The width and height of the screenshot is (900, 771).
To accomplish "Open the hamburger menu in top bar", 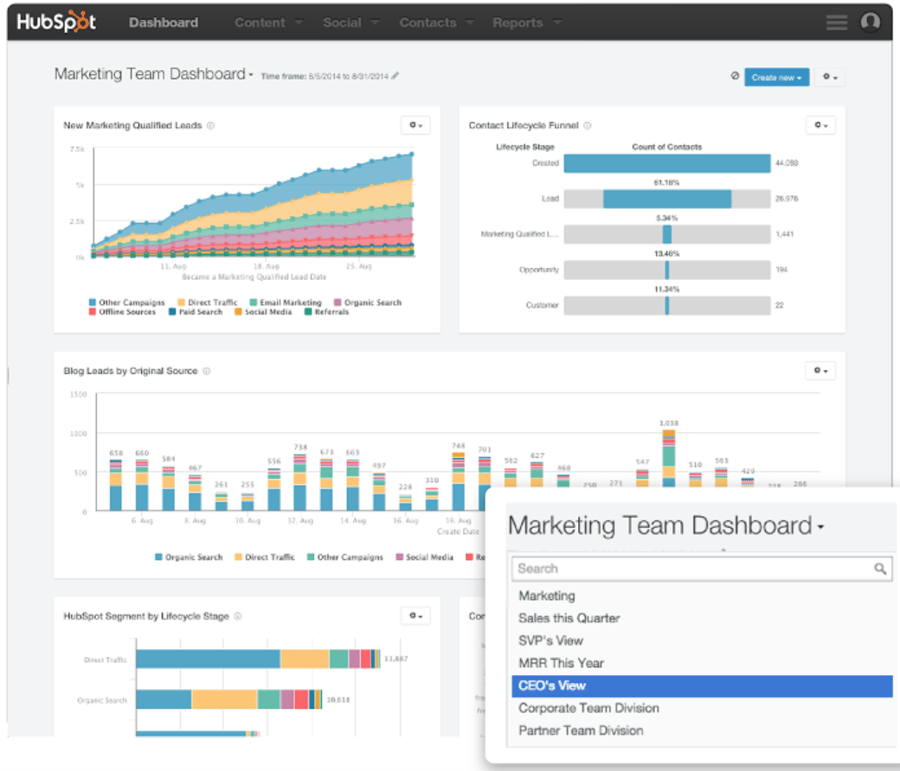I will (x=836, y=21).
